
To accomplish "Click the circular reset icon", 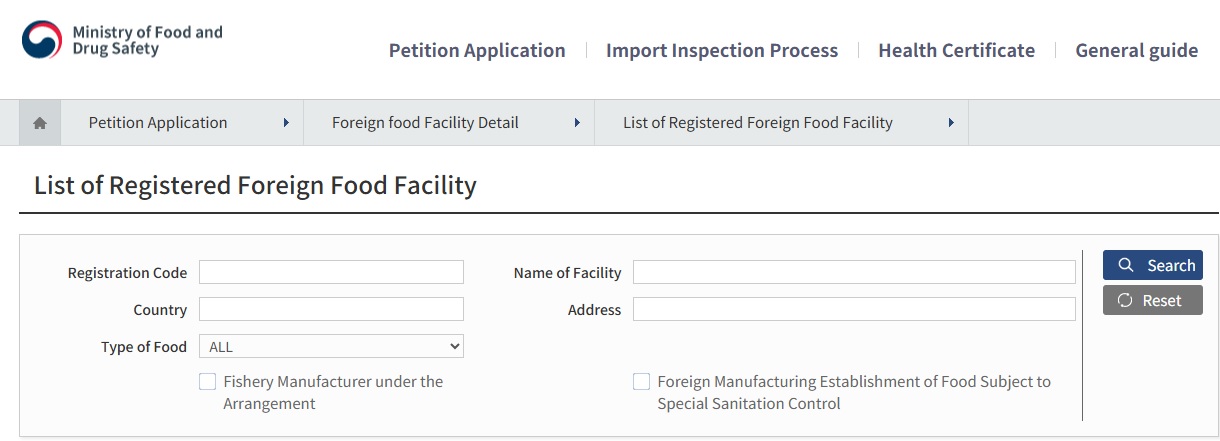I will pos(1125,300).
